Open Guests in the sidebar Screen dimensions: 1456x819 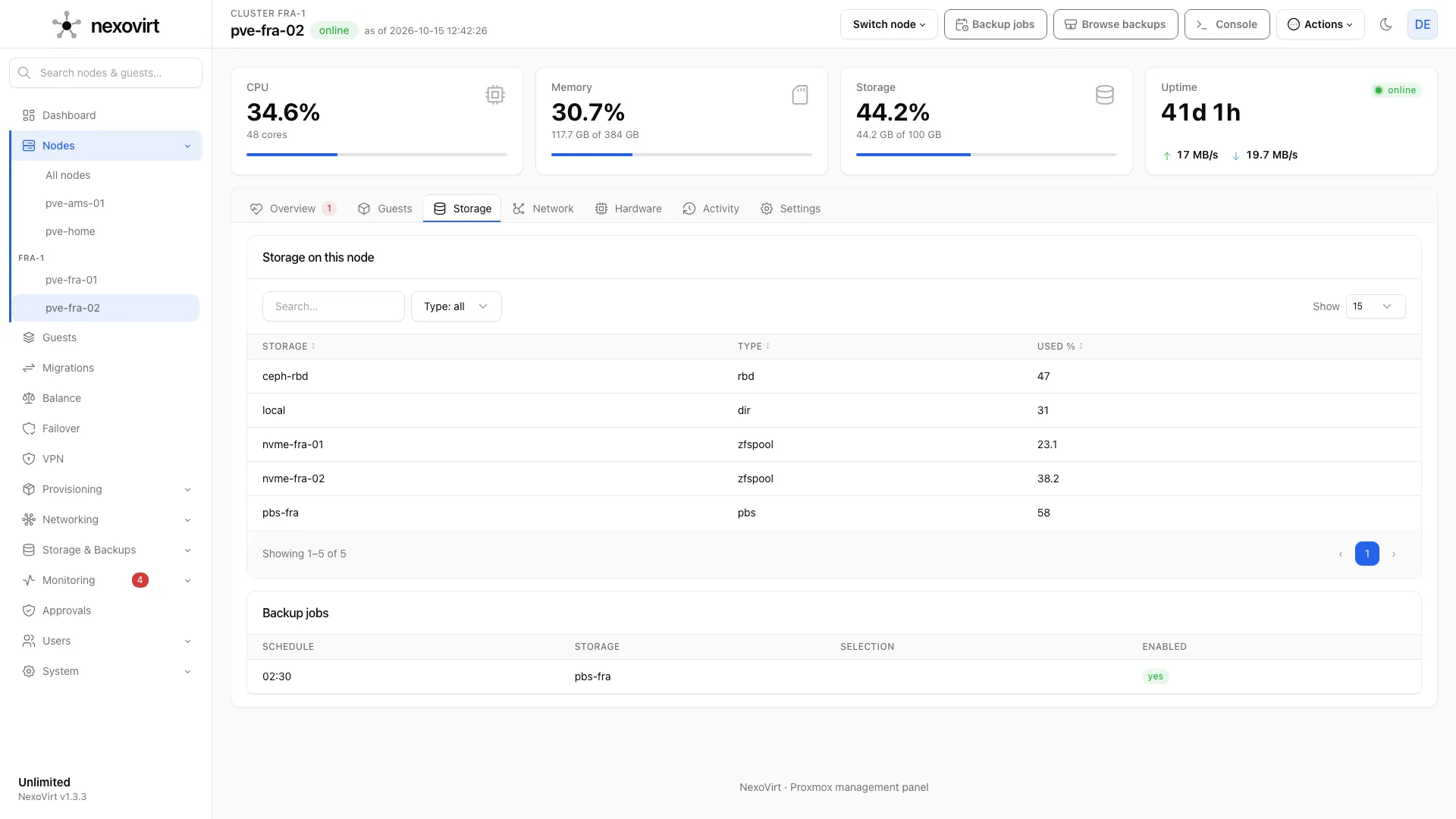(106, 337)
